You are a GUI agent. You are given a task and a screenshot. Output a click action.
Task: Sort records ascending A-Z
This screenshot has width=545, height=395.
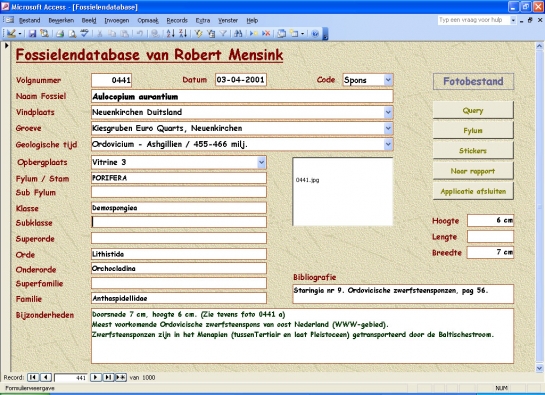pos(170,33)
